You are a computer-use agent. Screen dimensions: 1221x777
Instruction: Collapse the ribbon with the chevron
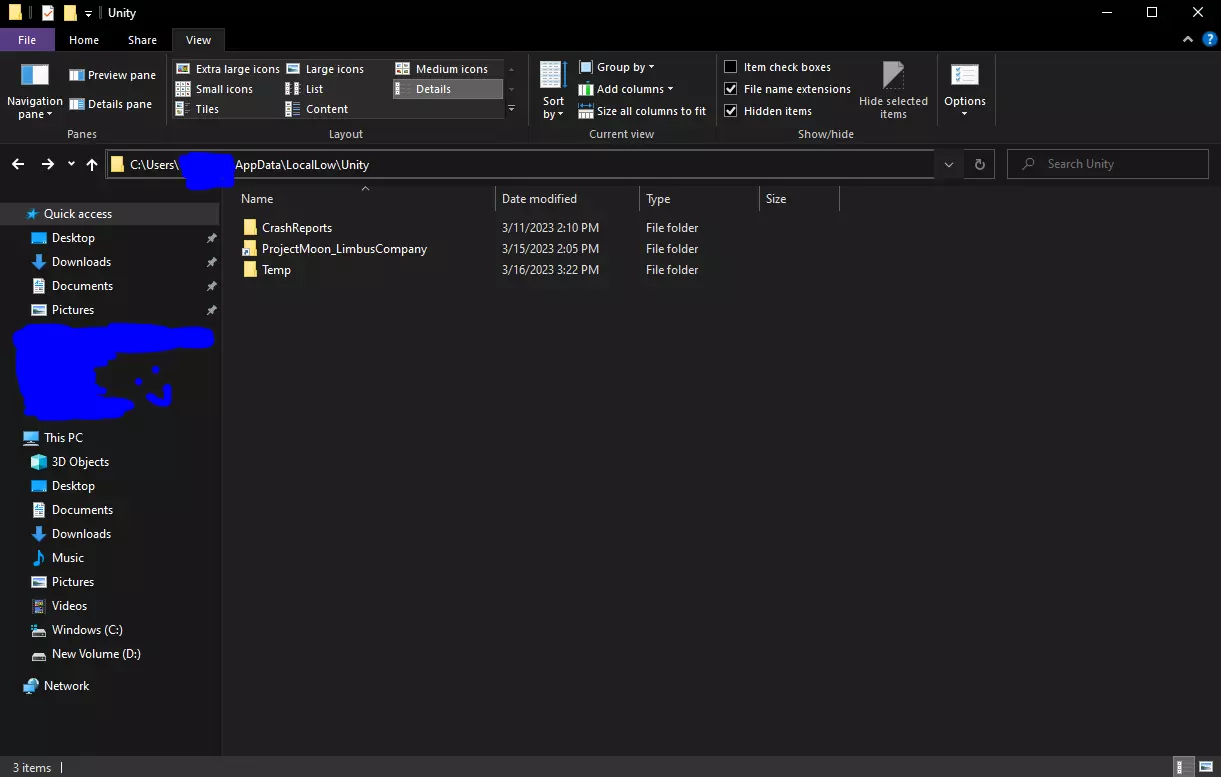(x=1188, y=40)
